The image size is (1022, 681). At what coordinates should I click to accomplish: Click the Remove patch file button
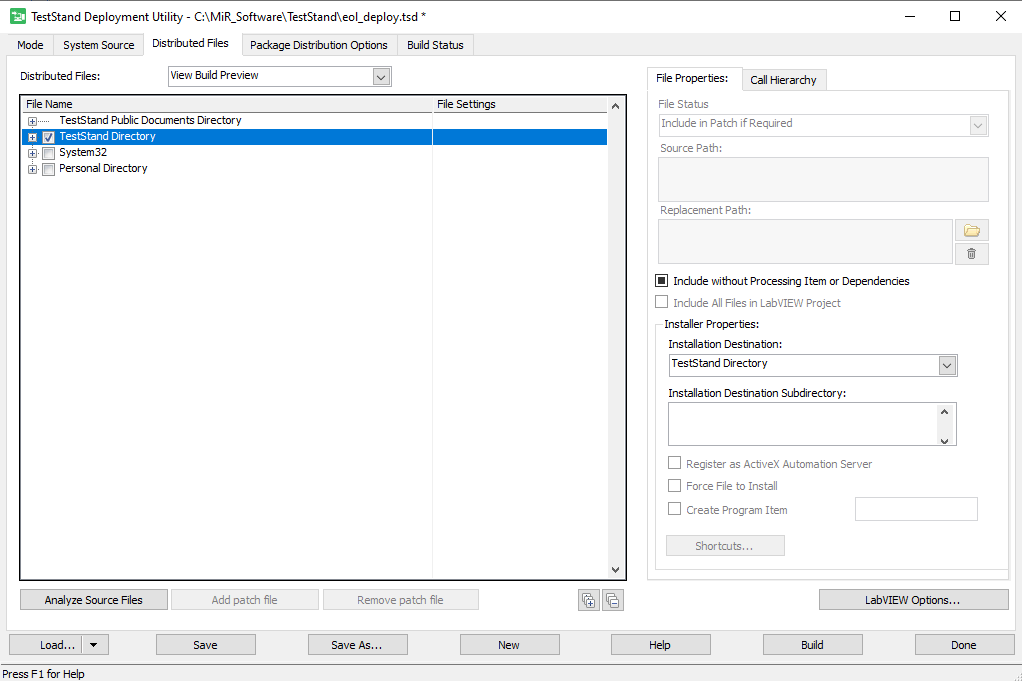point(400,600)
